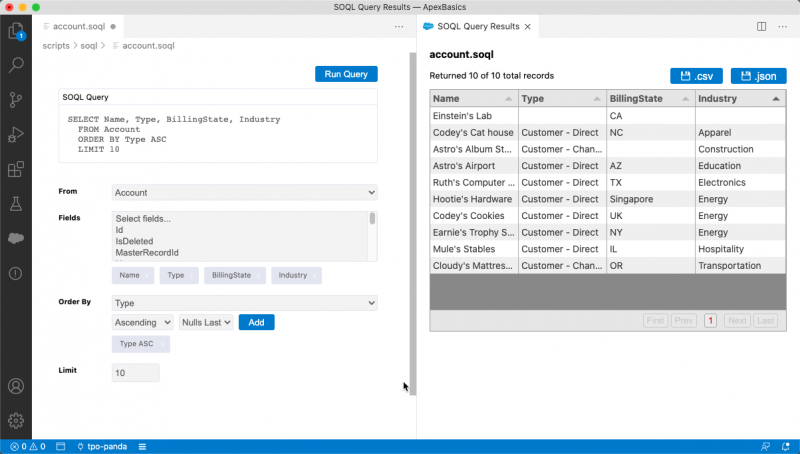Image resolution: width=800 pixels, height=454 pixels.
Task: Click the Transportation industry cell
Action: click(x=740, y=266)
